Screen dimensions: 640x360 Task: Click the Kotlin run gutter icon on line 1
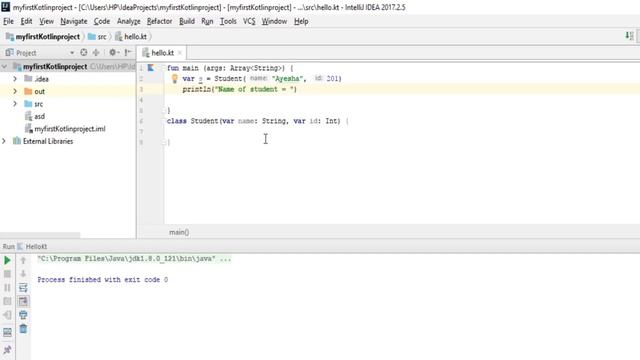(151, 68)
